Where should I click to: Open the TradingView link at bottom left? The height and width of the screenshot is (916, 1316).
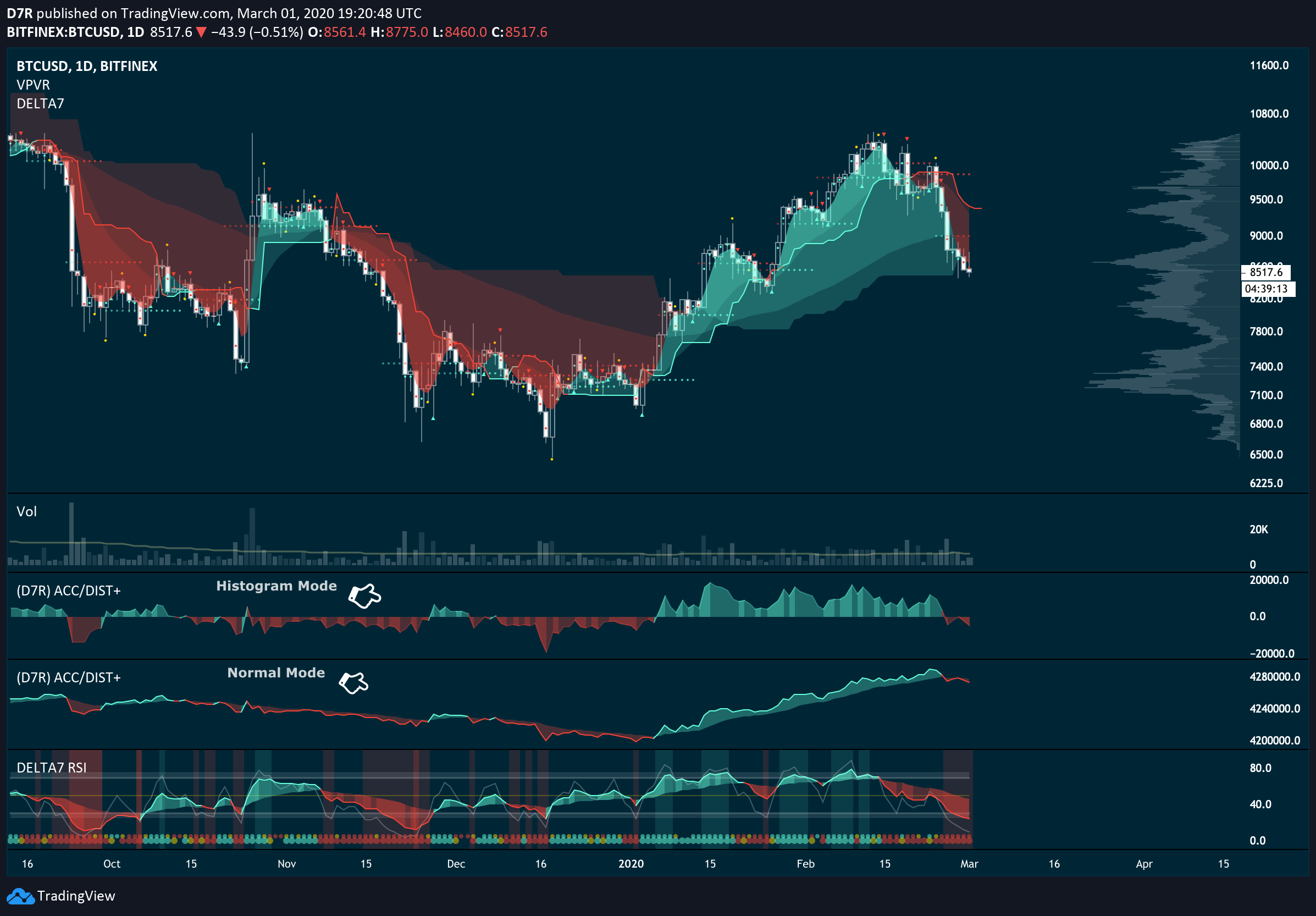62,896
